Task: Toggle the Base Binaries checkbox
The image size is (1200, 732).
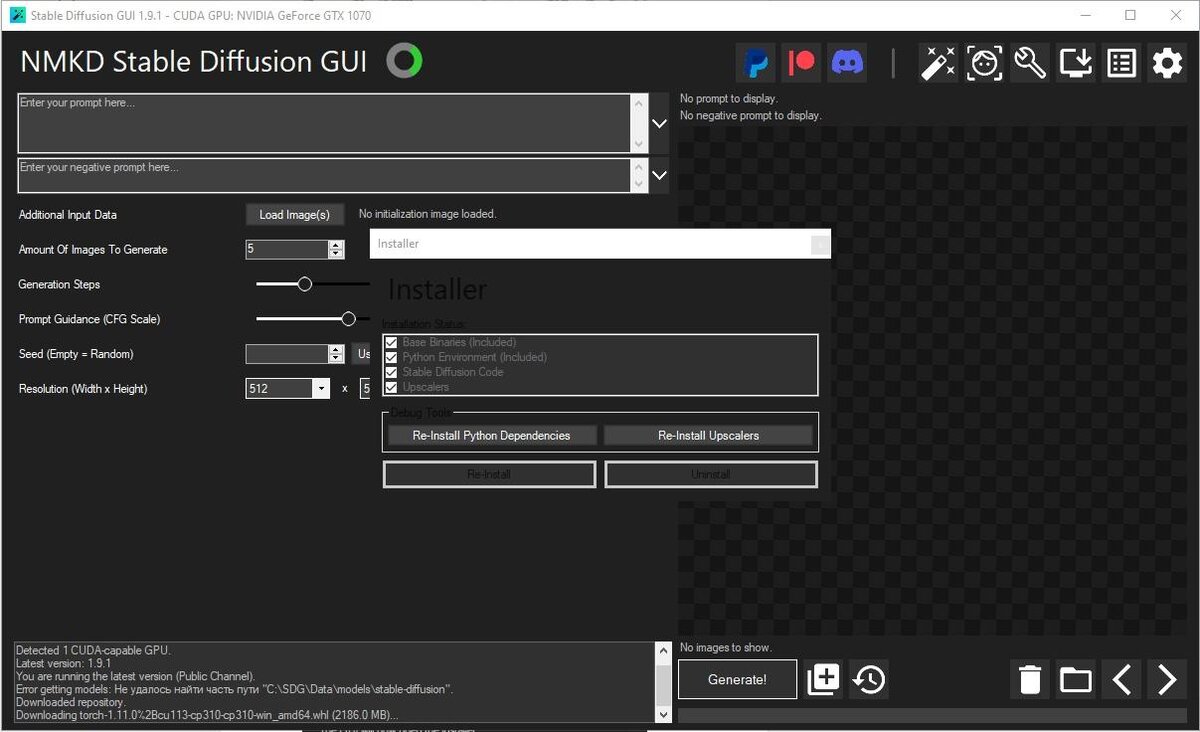Action: (392, 342)
